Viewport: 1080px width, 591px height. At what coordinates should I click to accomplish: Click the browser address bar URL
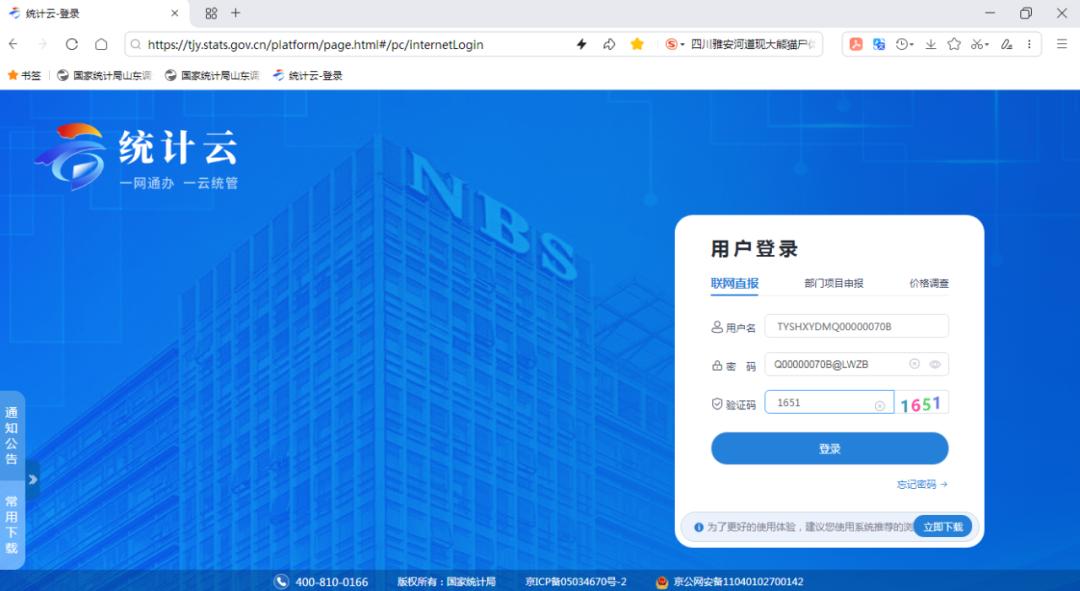coord(315,44)
